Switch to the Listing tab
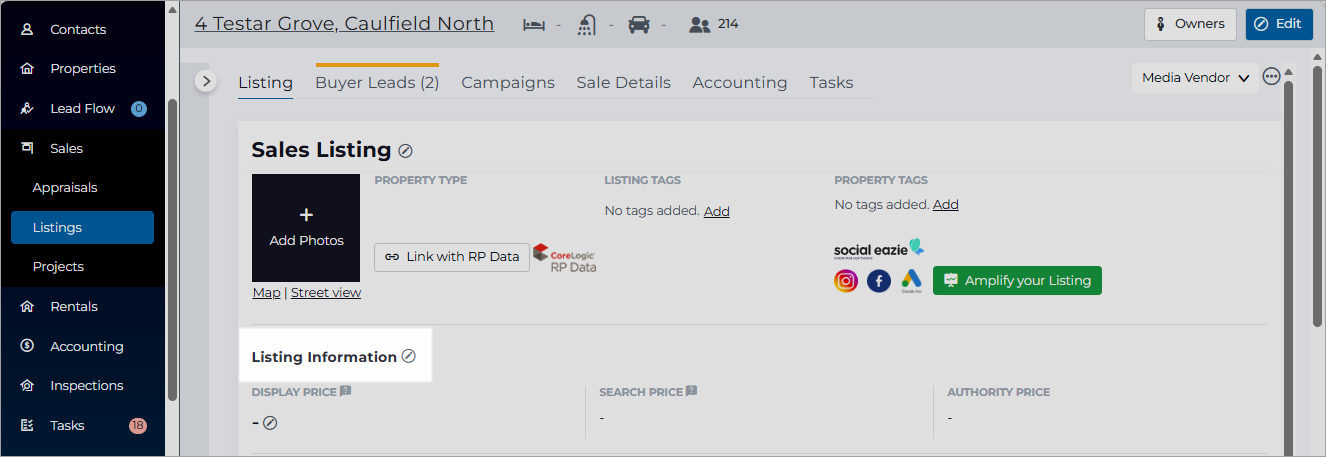This screenshot has height=457, width=1326. [x=265, y=83]
